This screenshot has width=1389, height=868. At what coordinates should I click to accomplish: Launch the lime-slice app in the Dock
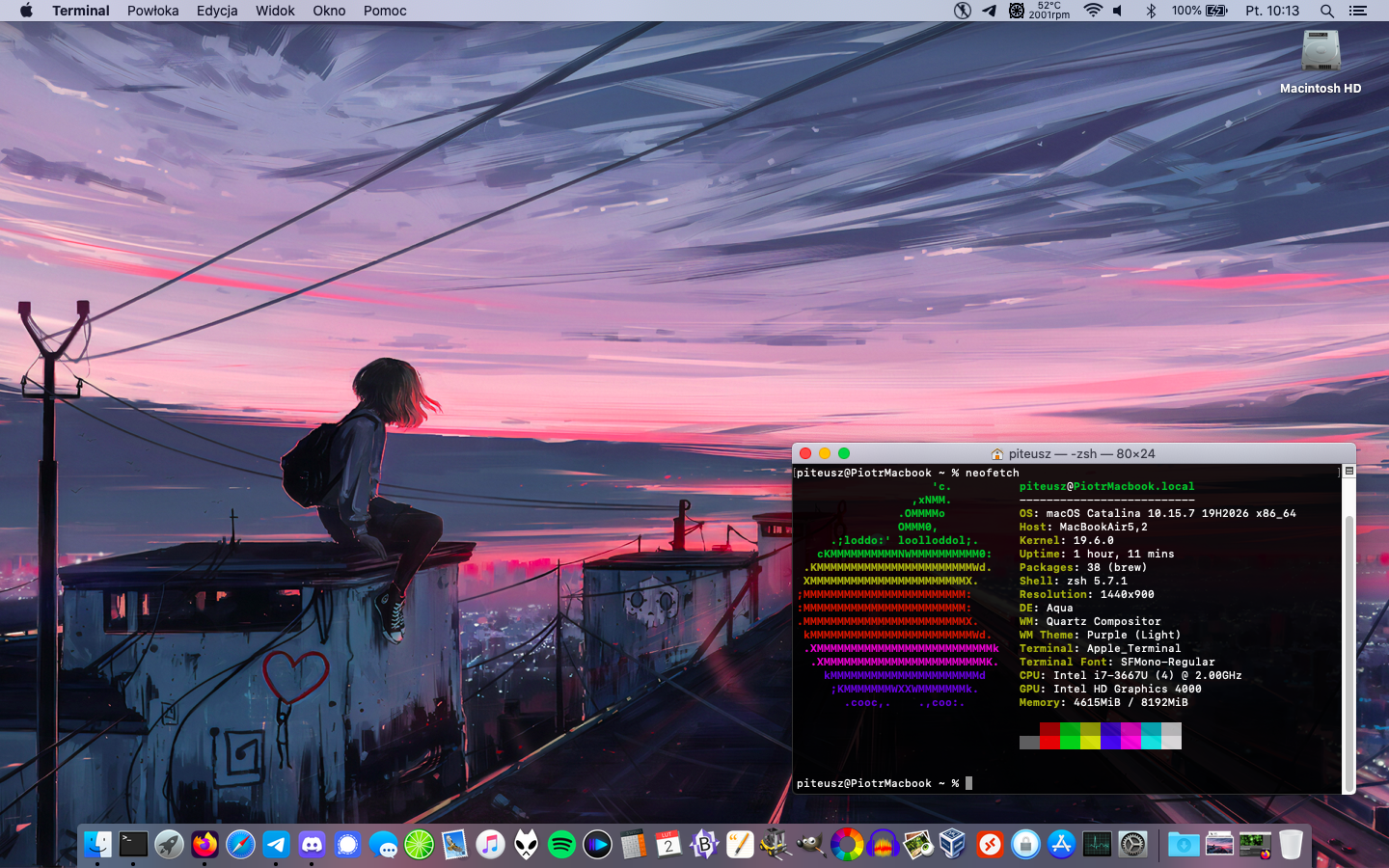(419, 845)
